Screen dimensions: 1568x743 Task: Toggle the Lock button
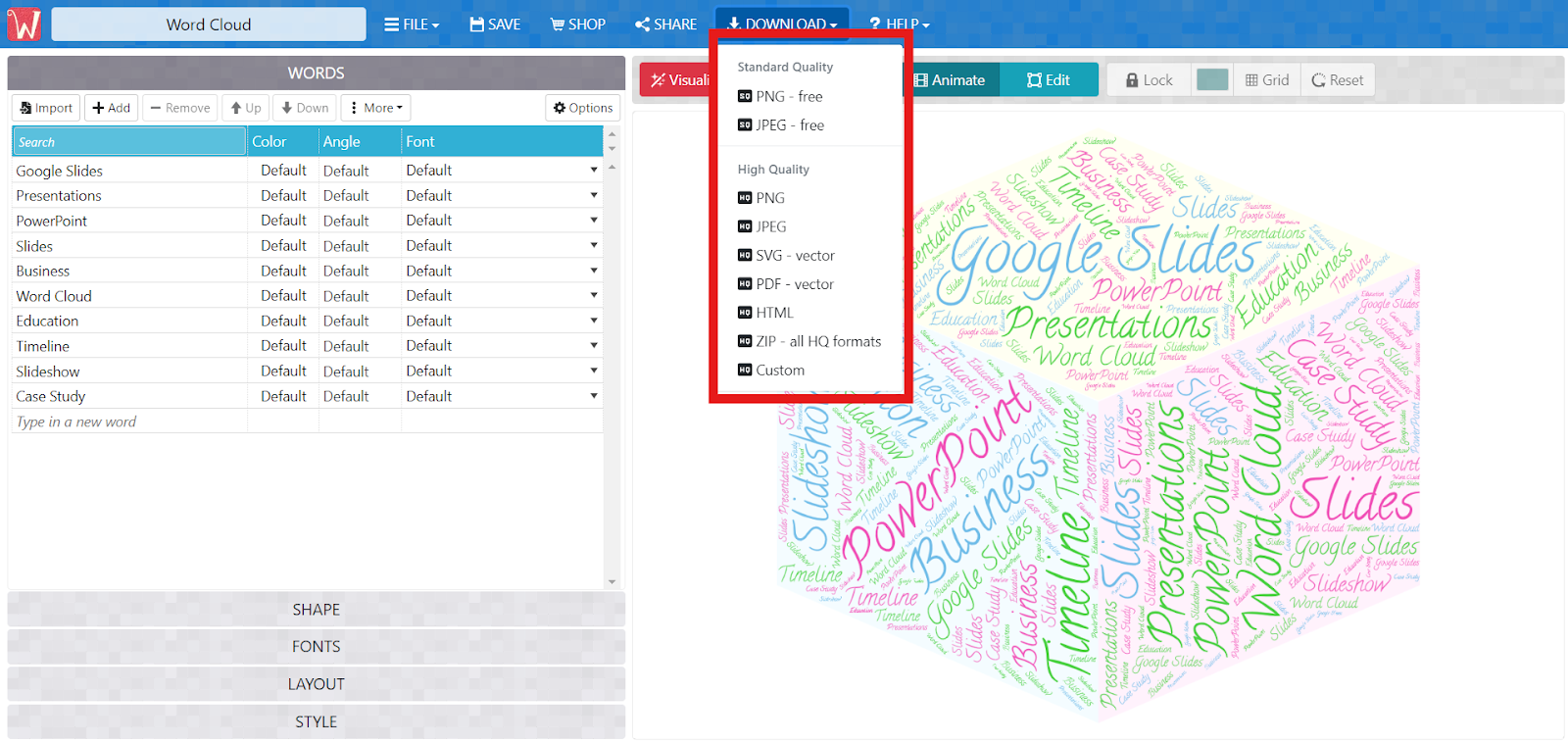pos(1150,80)
